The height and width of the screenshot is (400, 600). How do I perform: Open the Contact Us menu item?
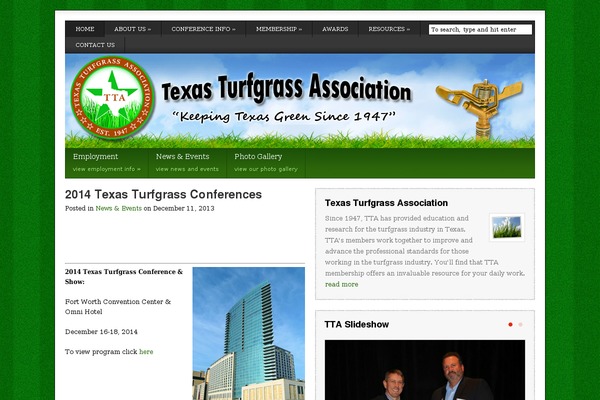coord(95,45)
